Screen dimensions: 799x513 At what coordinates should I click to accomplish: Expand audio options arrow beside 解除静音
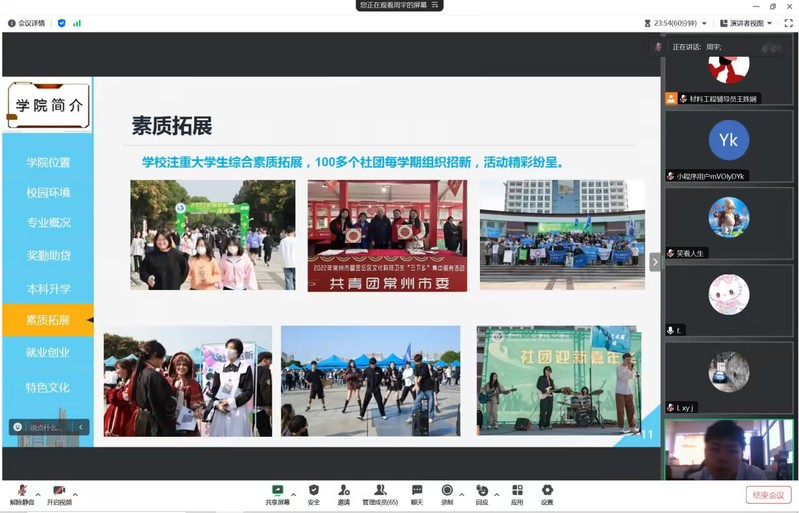coord(38,493)
